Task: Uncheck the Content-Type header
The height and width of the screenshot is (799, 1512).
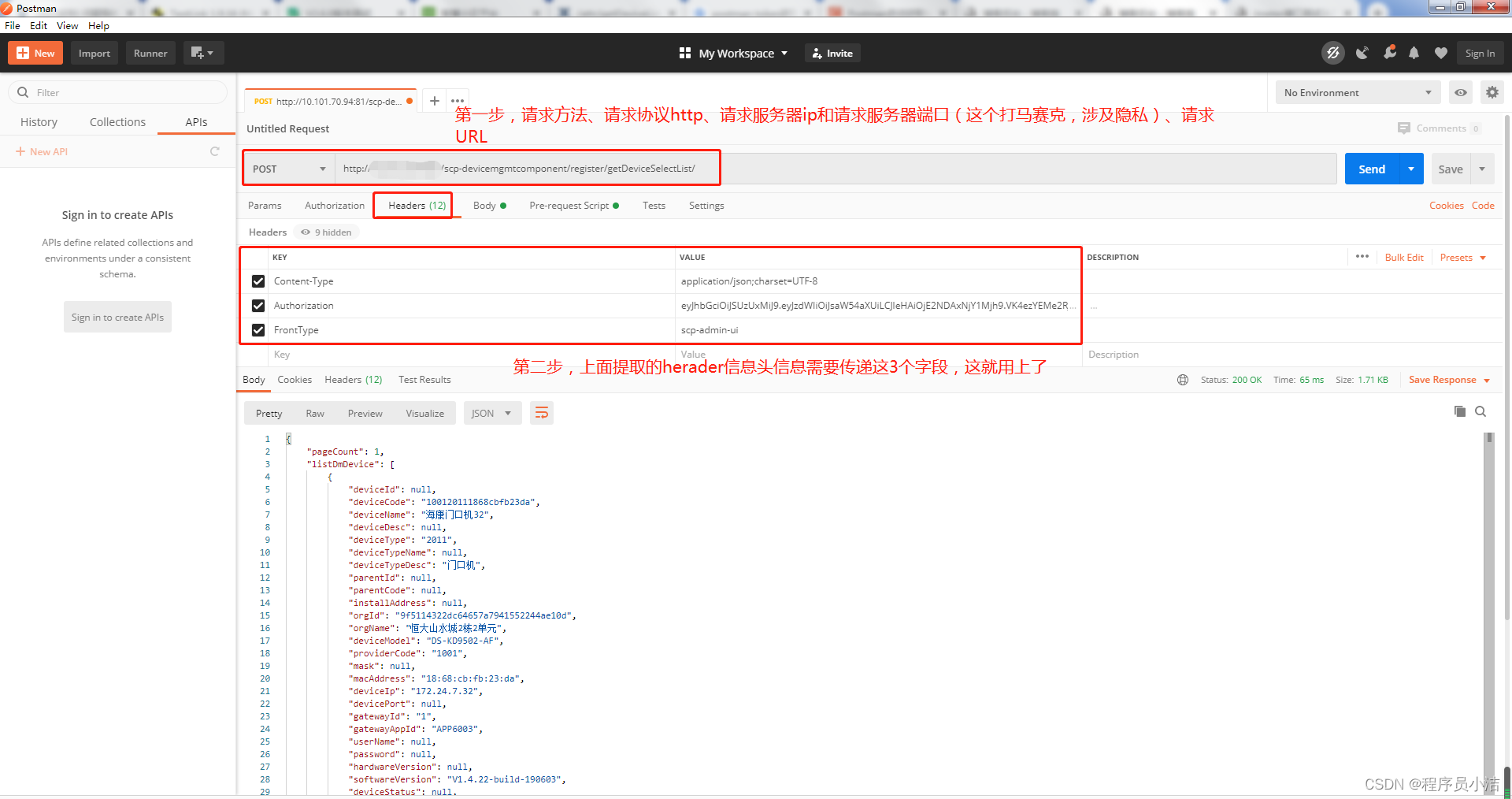Action: click(258, 281)
